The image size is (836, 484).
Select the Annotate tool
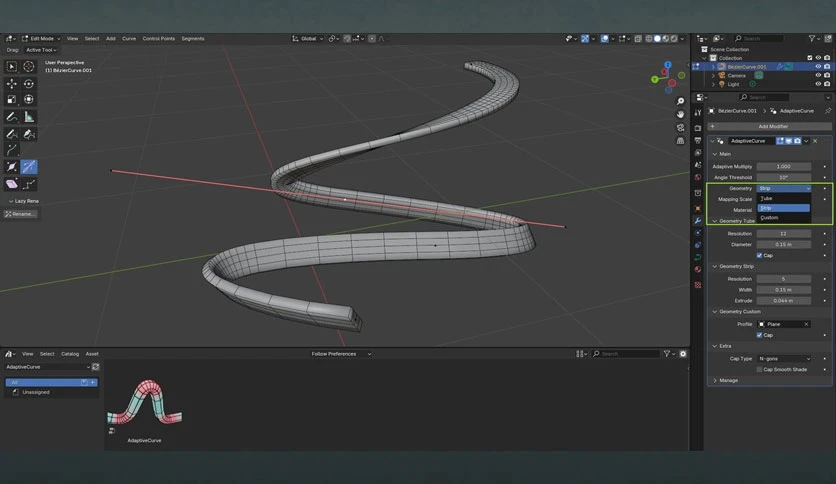12,117
